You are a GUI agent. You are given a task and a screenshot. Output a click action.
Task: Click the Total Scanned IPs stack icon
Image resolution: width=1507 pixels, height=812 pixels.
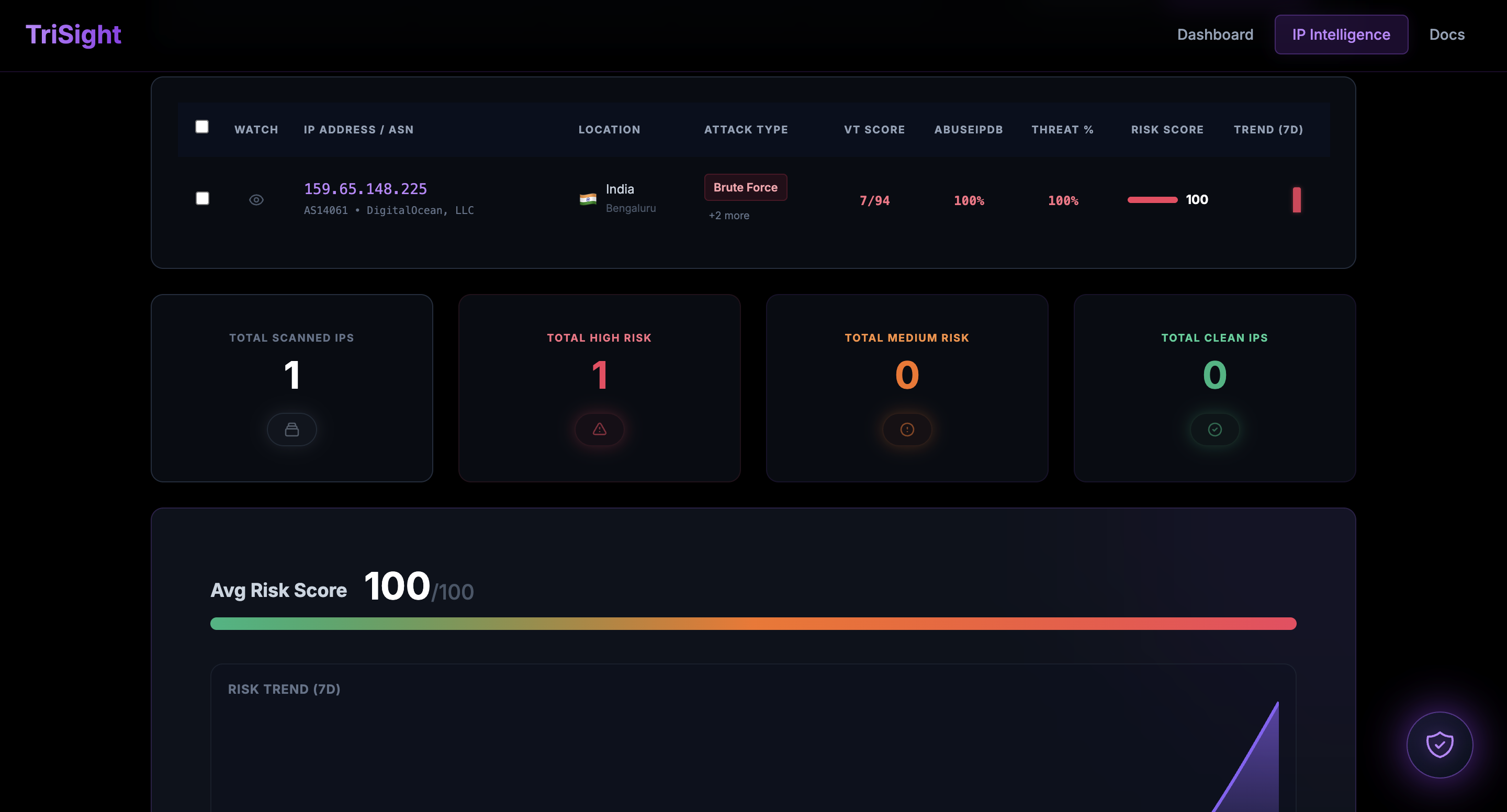[291, 430]
